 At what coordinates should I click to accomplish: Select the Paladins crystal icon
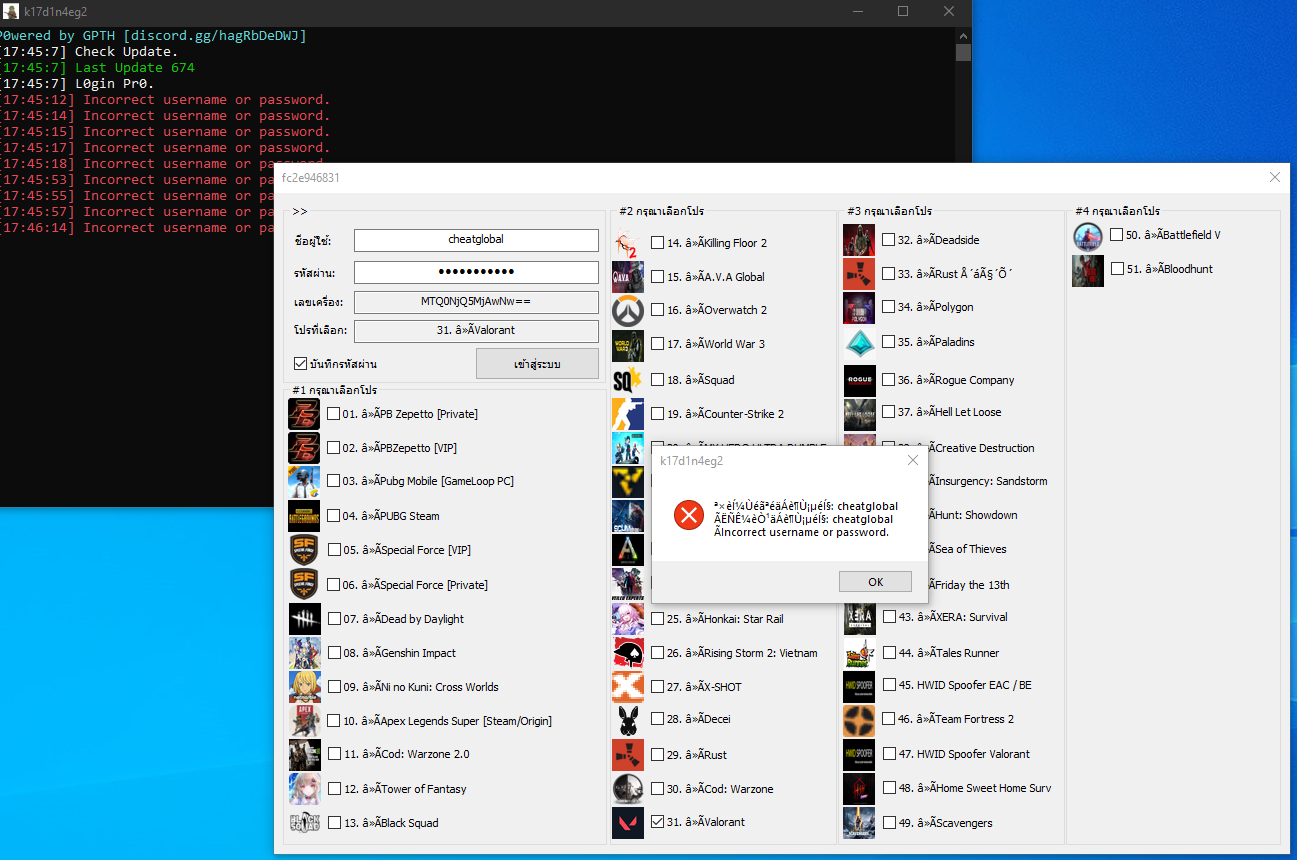[x=859, y=342]
